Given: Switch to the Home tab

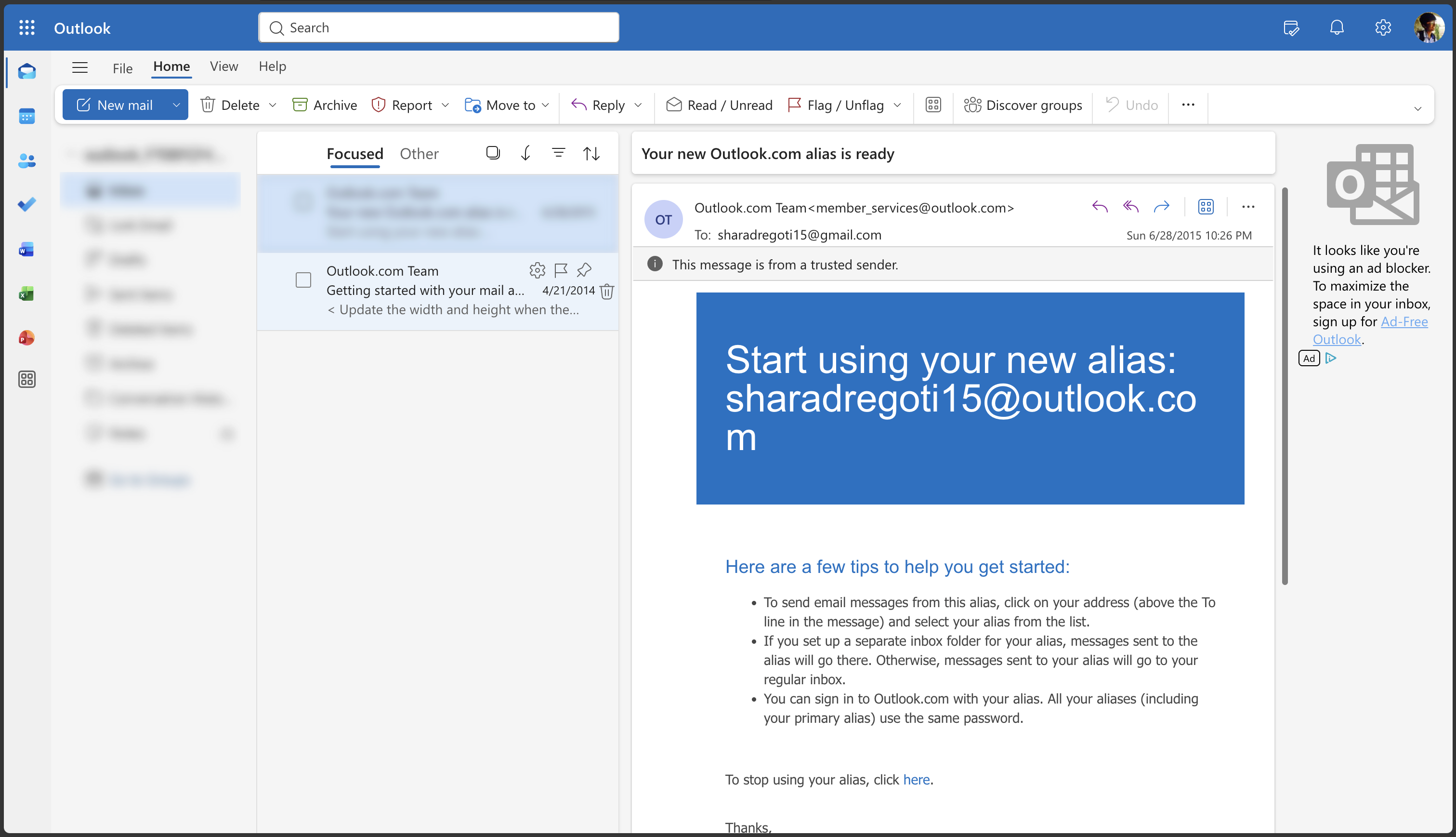Looking at the screenshot, I should click(171, 66).
